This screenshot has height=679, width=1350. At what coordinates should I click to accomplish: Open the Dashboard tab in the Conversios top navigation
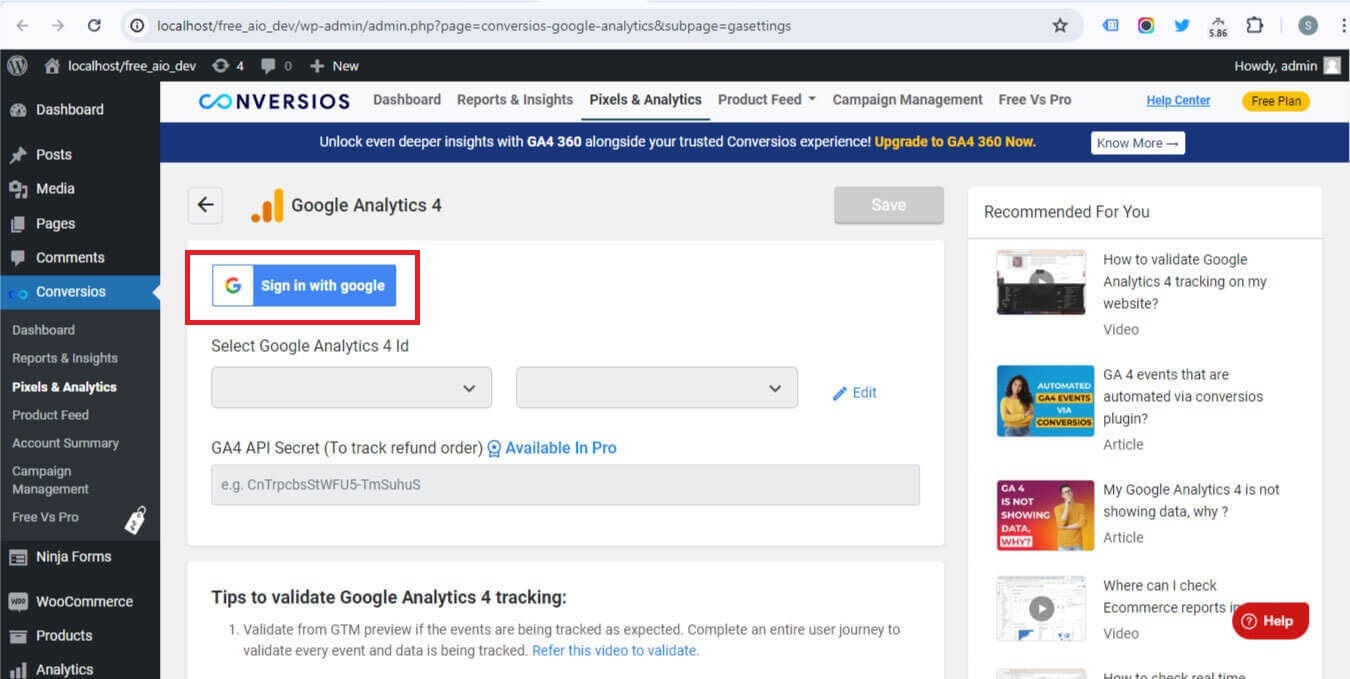407,100
